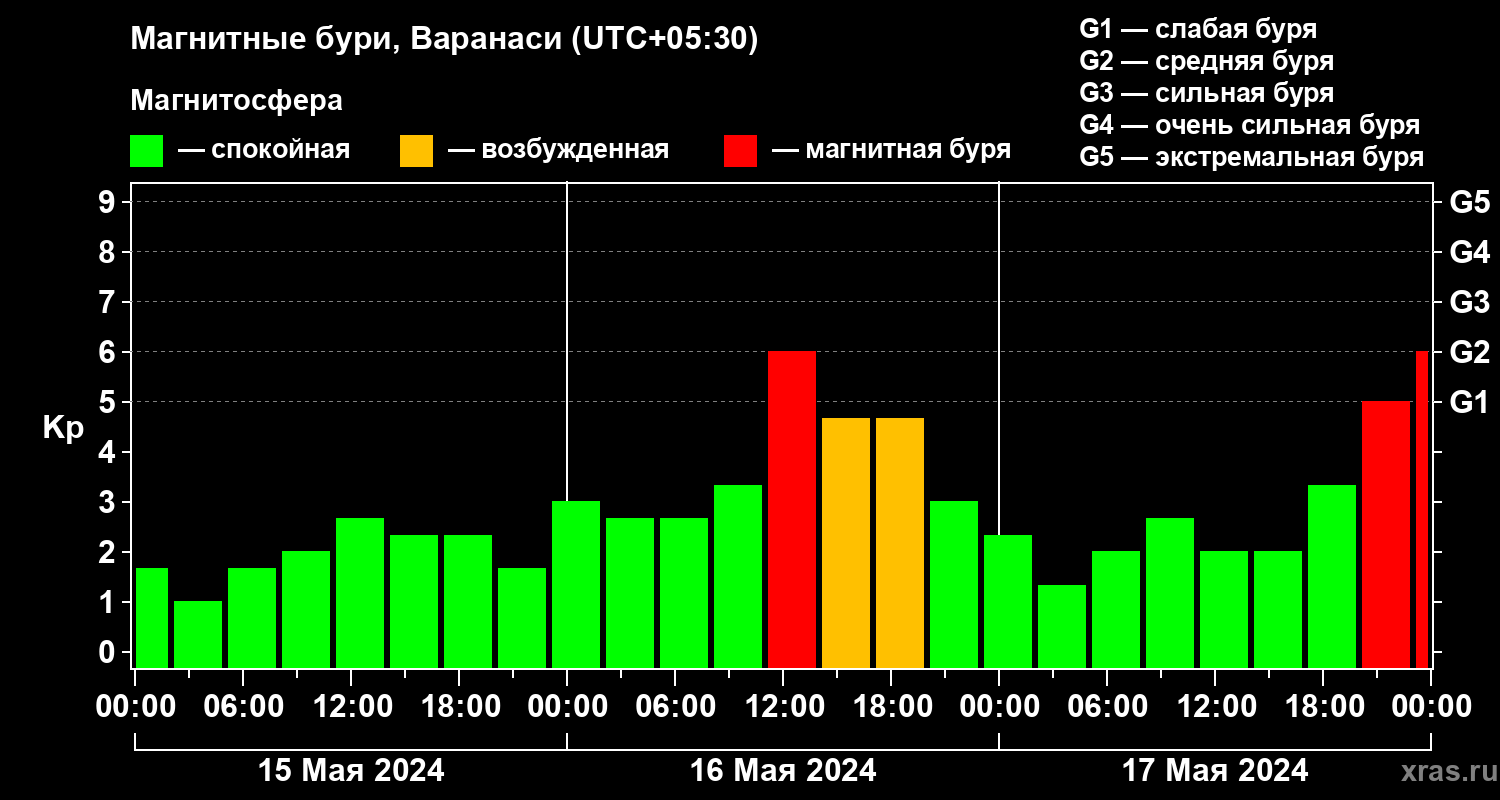Click the 'G4' label on the right axis
The height and width of the screenshot is (800, 1500).
[x=1469, y=252]
